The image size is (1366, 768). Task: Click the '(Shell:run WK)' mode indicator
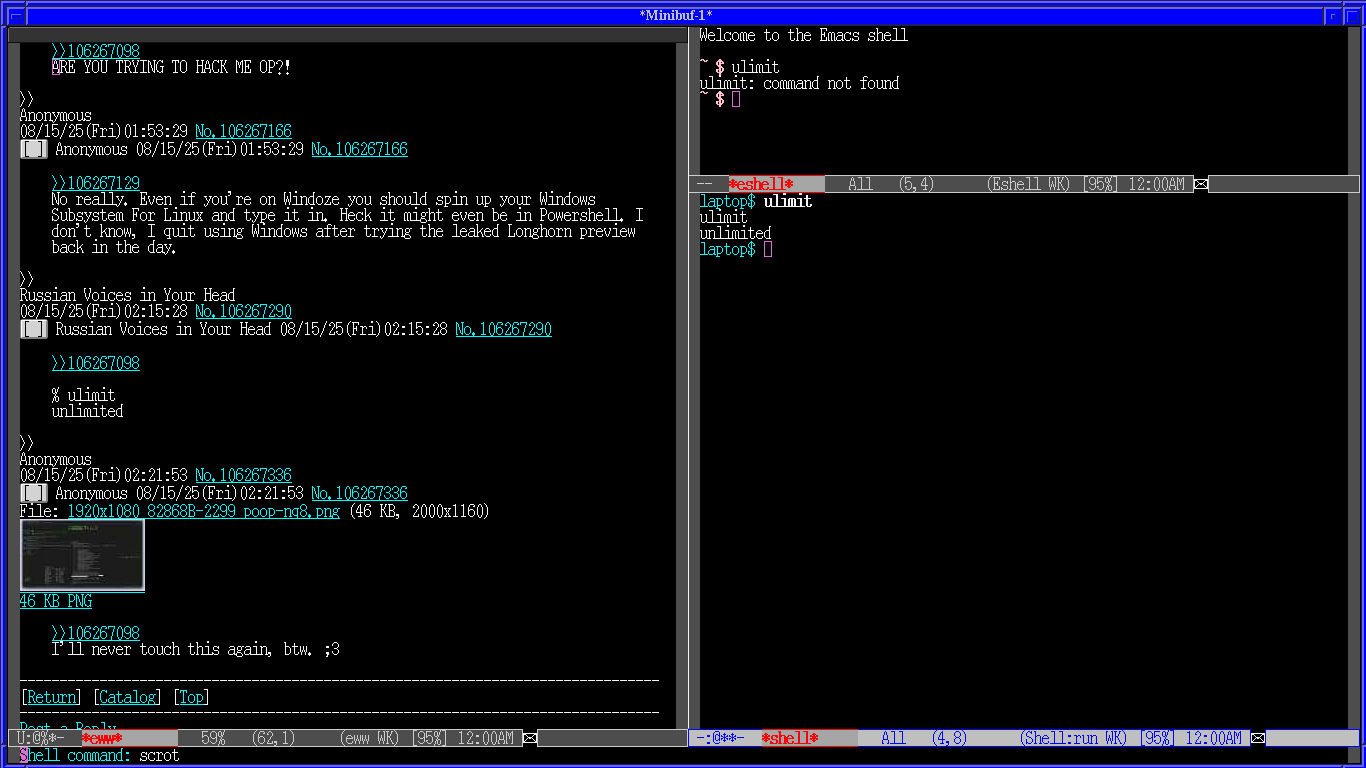[x=1074, y=739]
